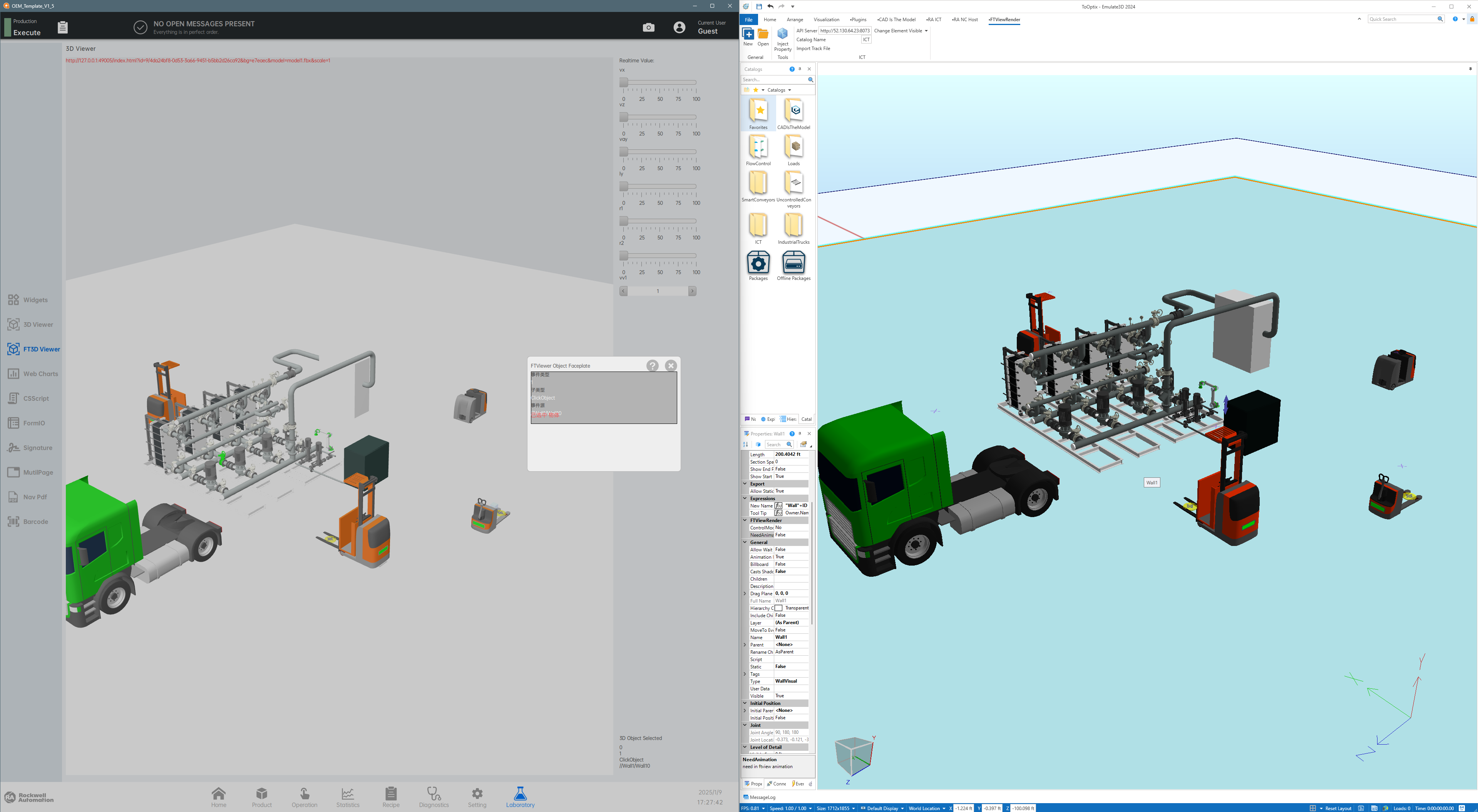Click the Barcode sidebar icon

pos(14,522)
